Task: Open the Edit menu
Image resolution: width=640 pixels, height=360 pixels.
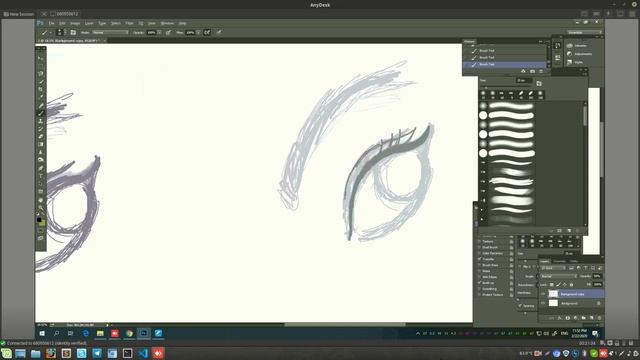Action: [62, 23]
